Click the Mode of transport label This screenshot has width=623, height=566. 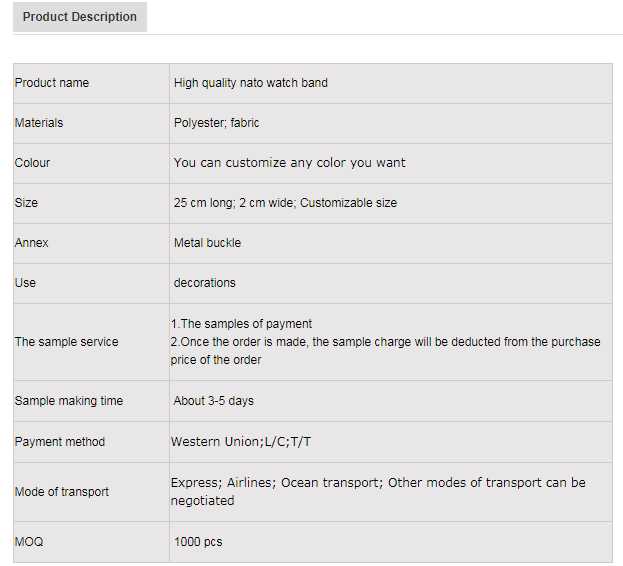tap(62, 492)
